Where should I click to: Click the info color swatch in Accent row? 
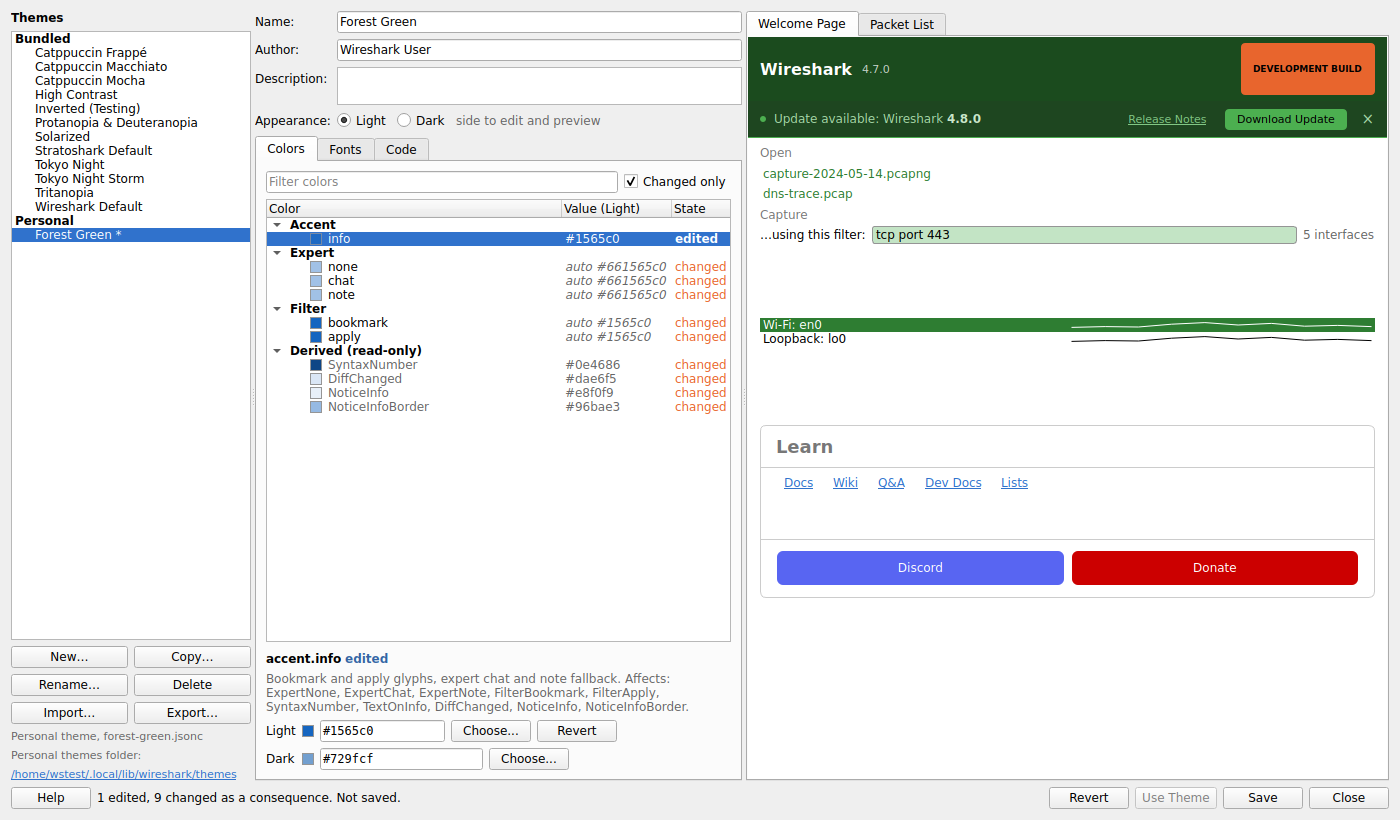coord(316,239)
